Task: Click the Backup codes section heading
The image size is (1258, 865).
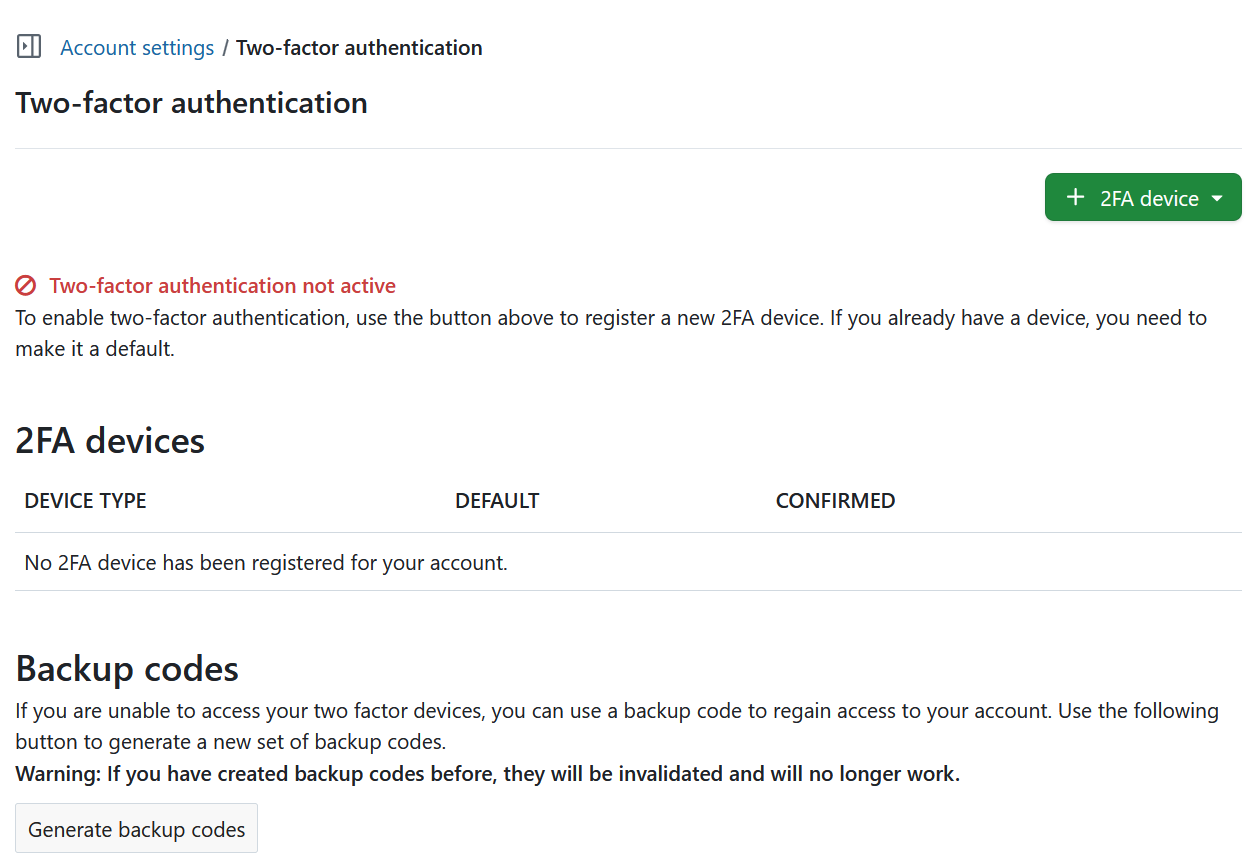Action: (127, 668)
